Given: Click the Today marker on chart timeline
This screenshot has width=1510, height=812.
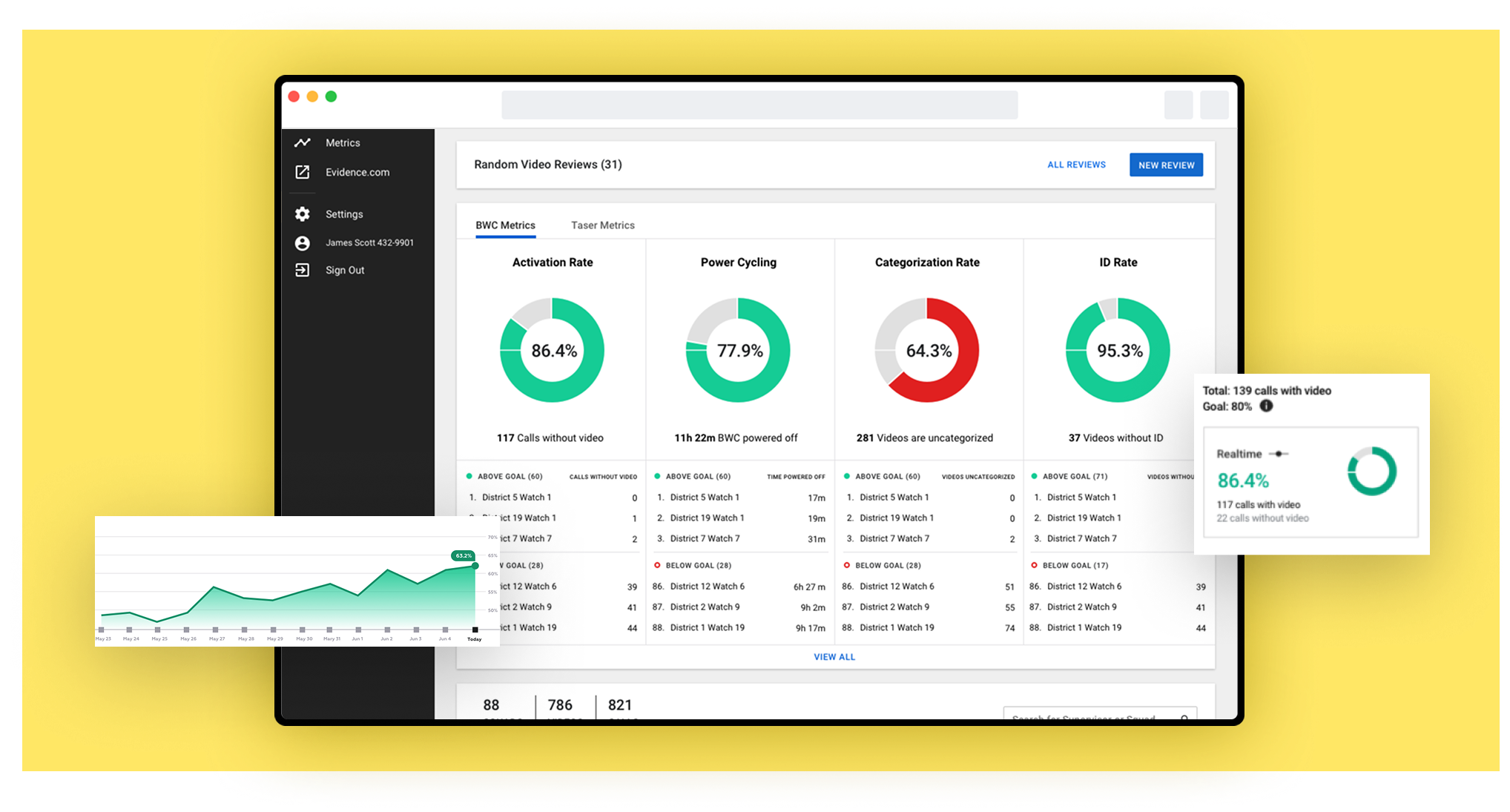Looking at the screenshot, I should click(475, 631).
